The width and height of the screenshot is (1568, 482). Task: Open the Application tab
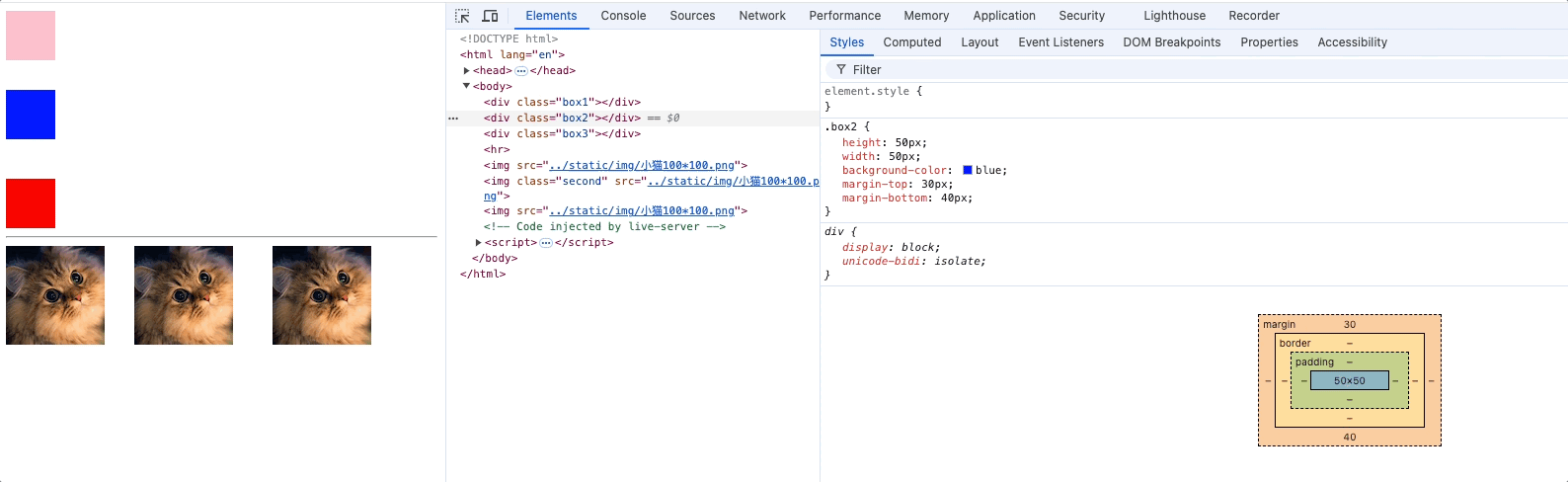pyautogui.click(x=1004, y=16)
